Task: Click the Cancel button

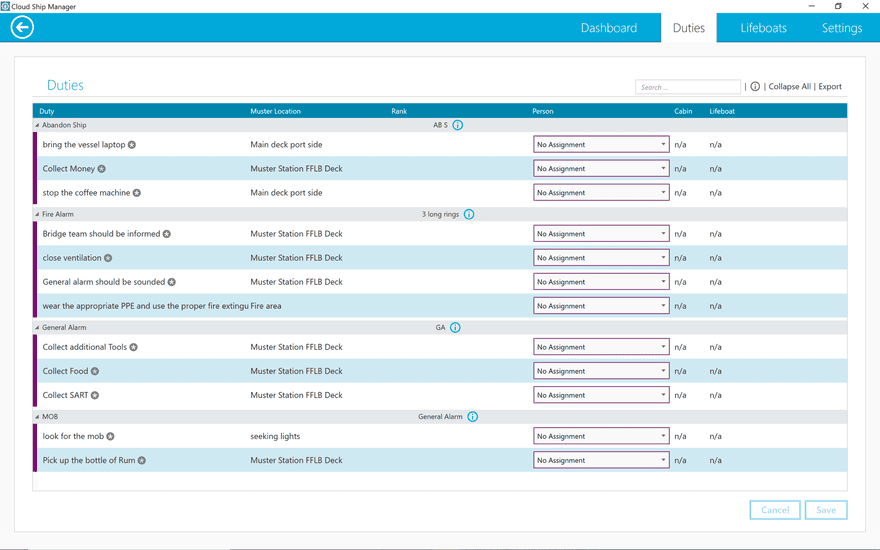Action: click(775, 510)
